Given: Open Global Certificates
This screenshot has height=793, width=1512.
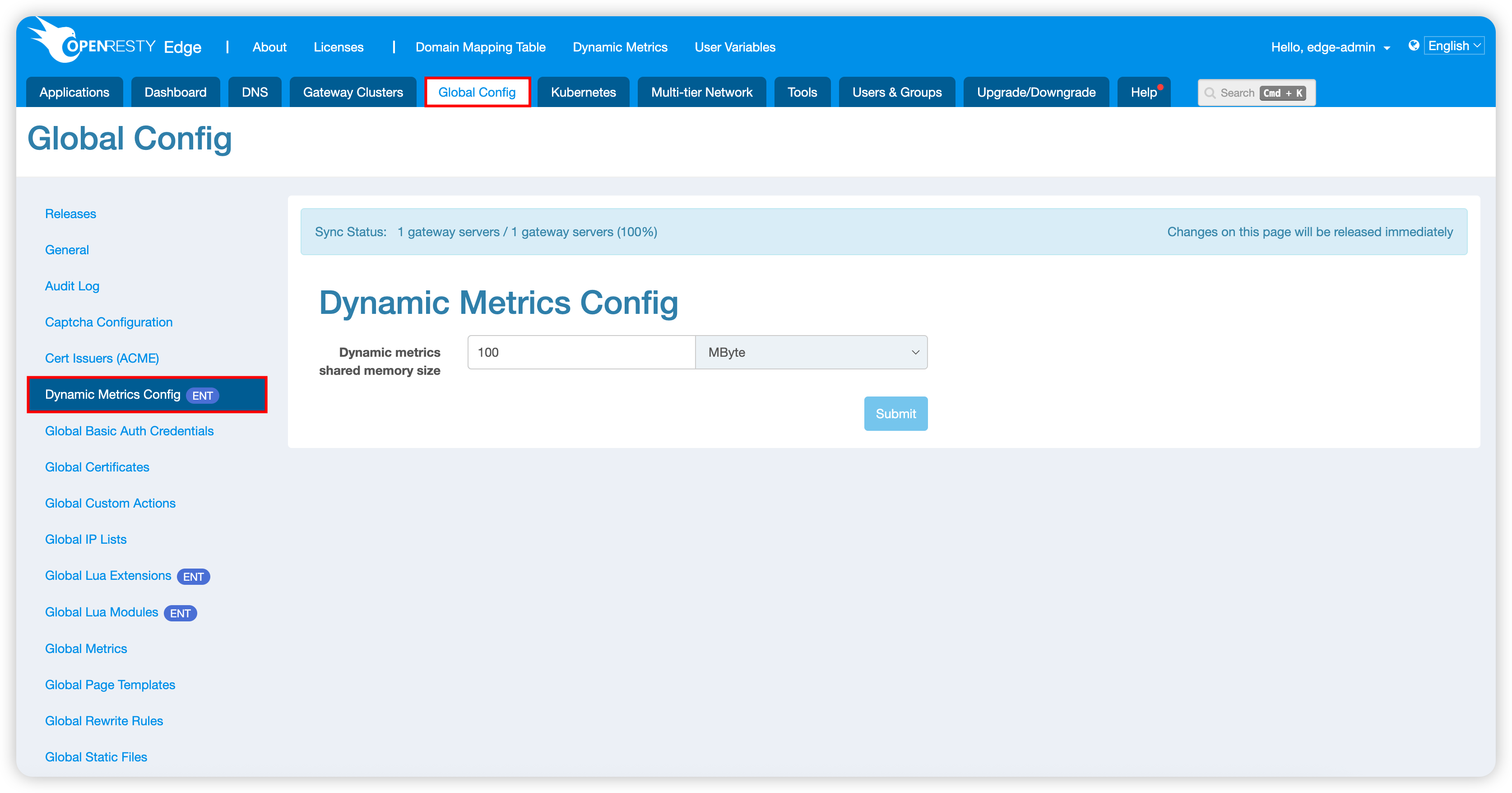Looking at the screenshot, I should coord(97,467).
